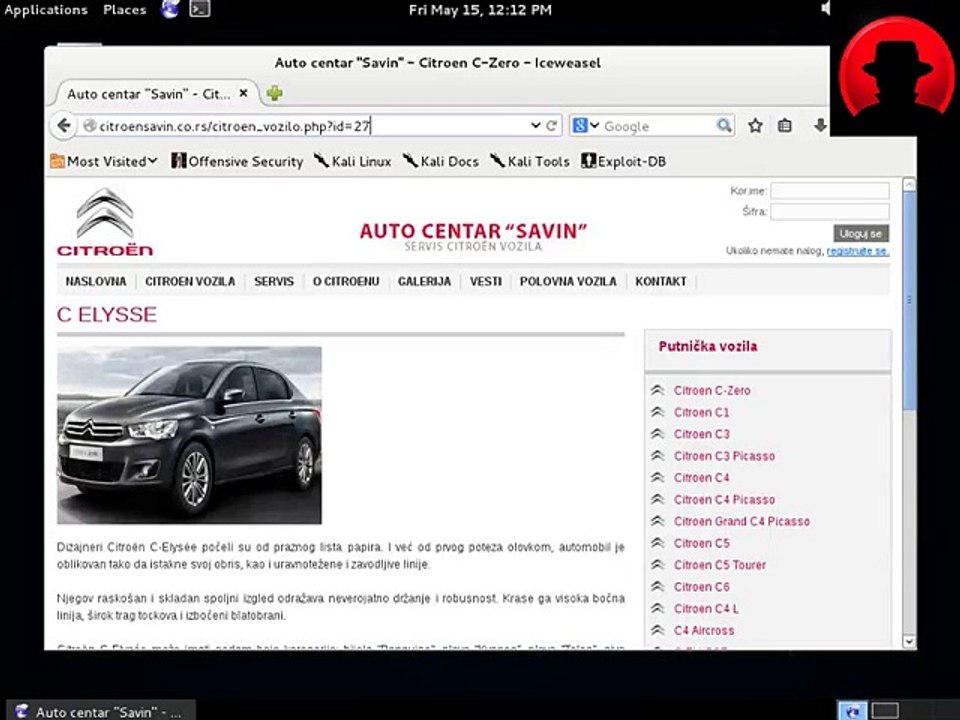The height and width of the screenshot is (720, 960).
Task: Open the GALERIJA menu item
Action: click(x=424, y=282)
